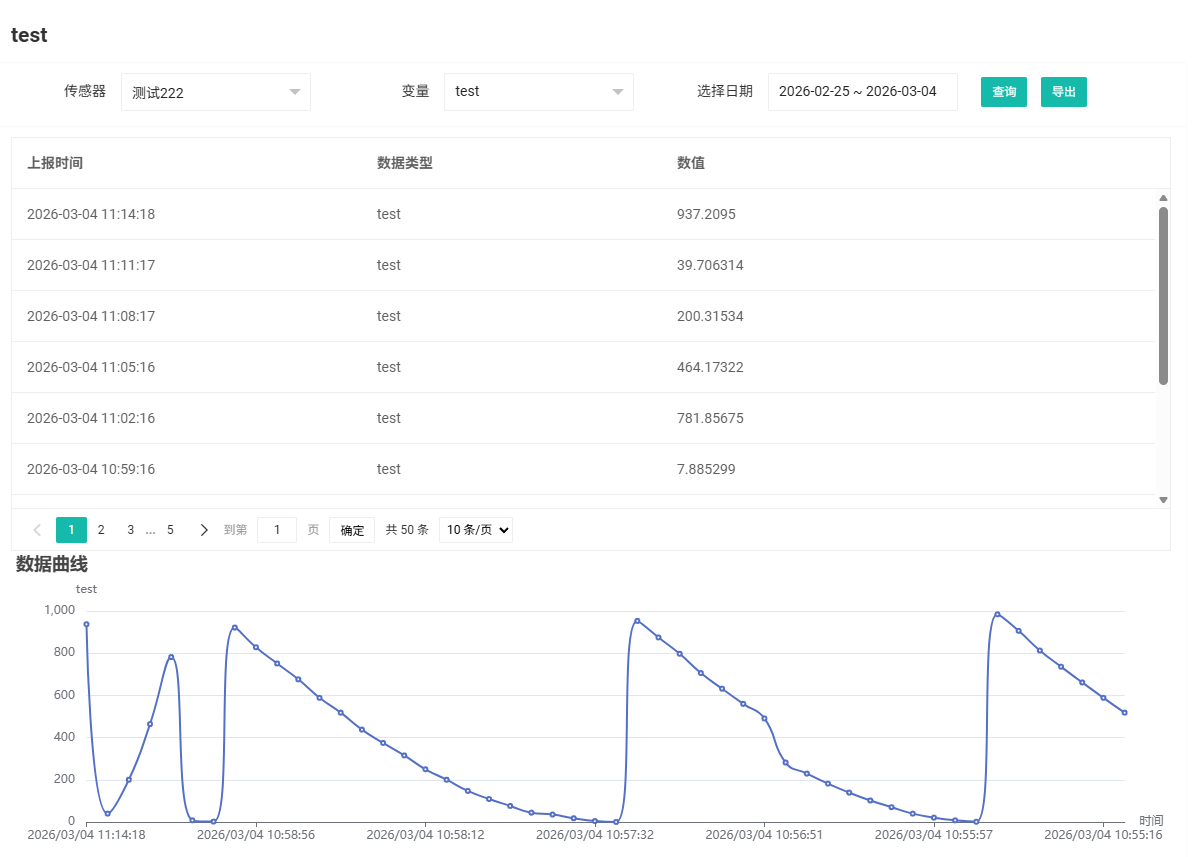Open the 选择日期 date range field

click(x=862, y=92)
